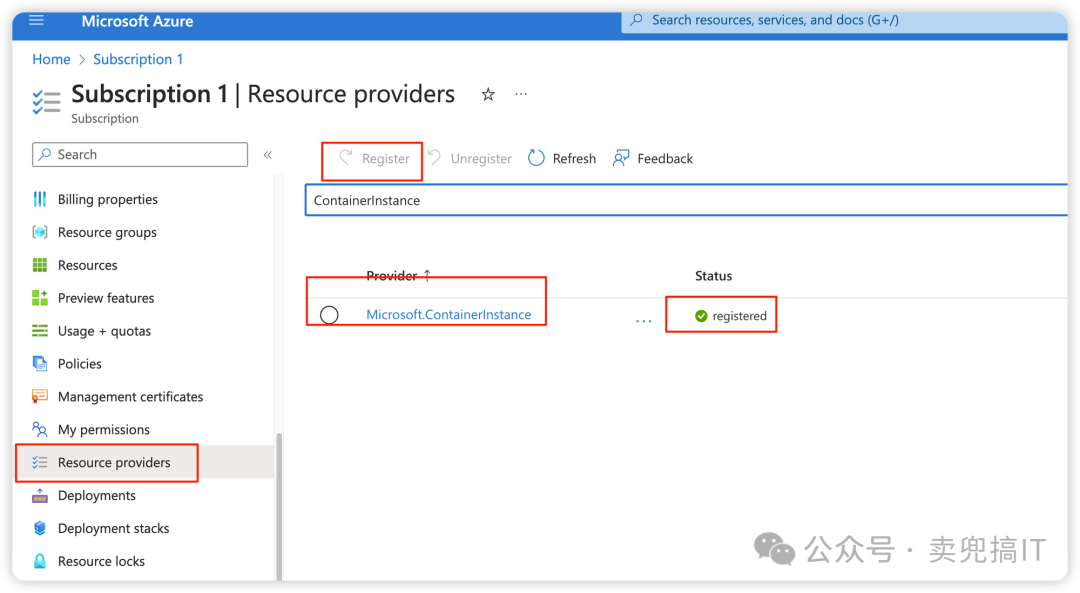This screenshot has height=593, width=1080.
Task: Click the Resource locks padlock icon
Action: tap(40, 561)
